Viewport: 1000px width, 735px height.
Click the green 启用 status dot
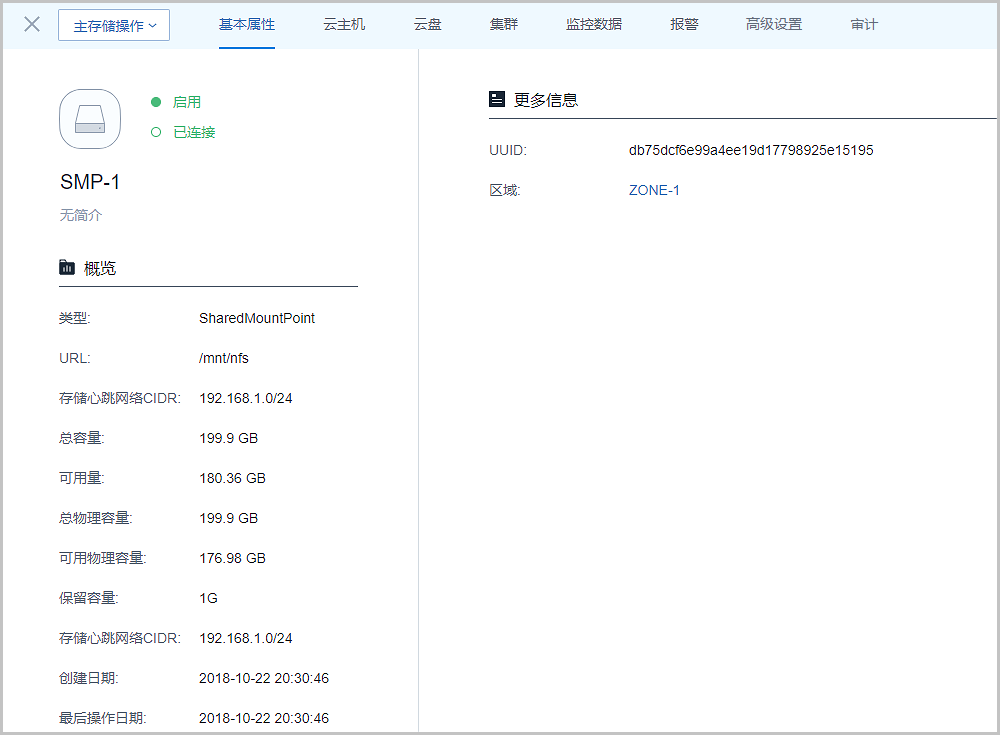point(156,102)
